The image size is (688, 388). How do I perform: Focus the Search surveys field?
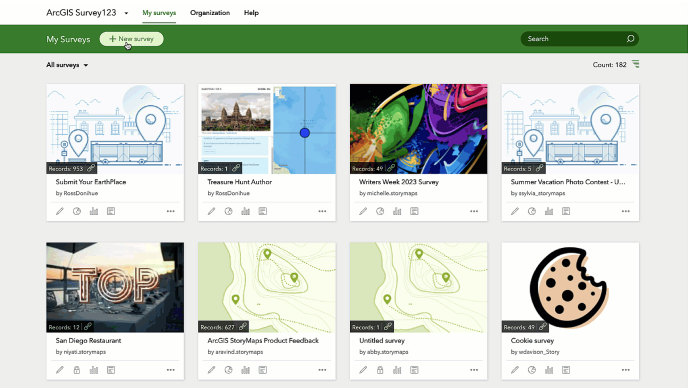[579, 39]
